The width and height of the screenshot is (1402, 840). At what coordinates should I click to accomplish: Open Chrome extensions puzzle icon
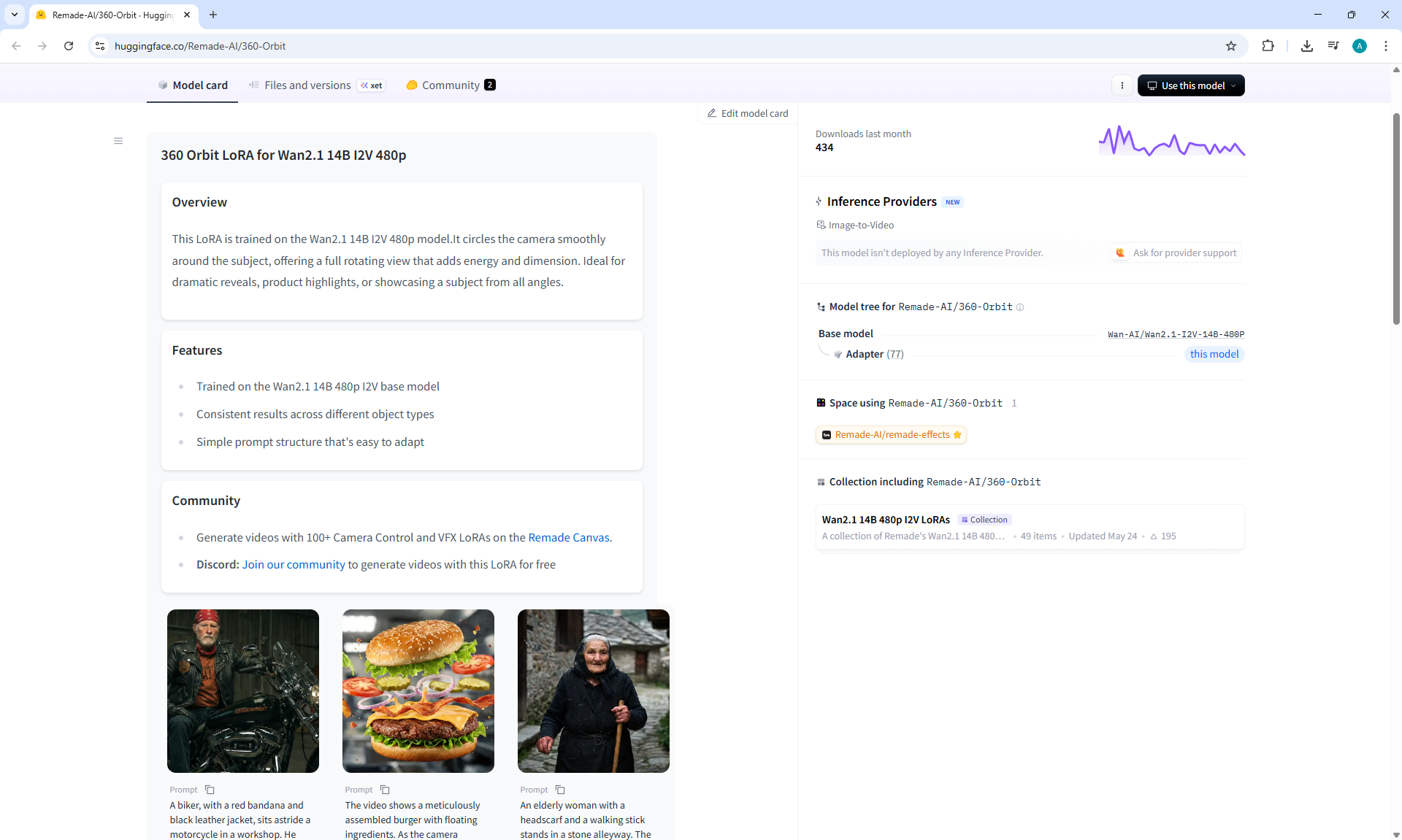pos(1268,46)
